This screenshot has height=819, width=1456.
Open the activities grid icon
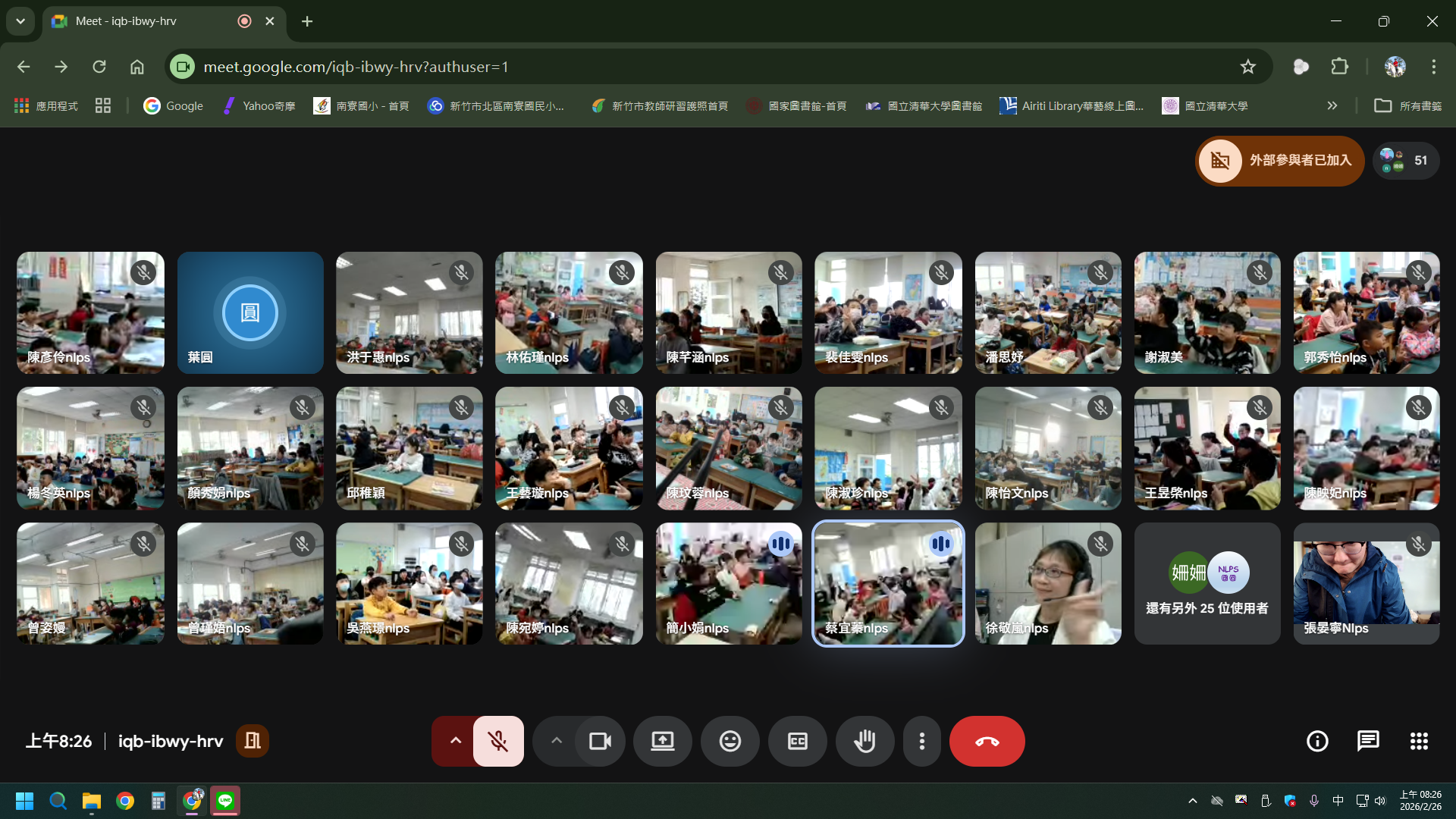1419,741
